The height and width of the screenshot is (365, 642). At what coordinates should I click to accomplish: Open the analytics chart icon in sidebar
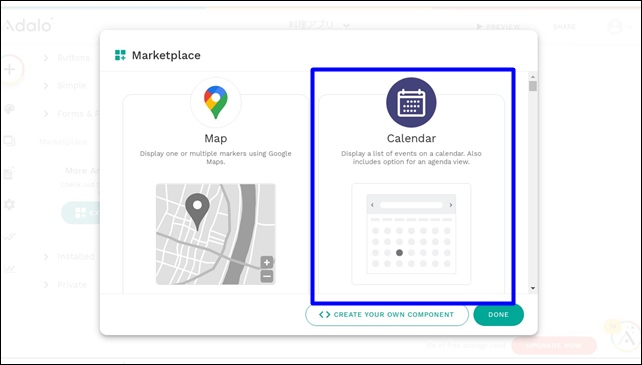pos(9,269)
